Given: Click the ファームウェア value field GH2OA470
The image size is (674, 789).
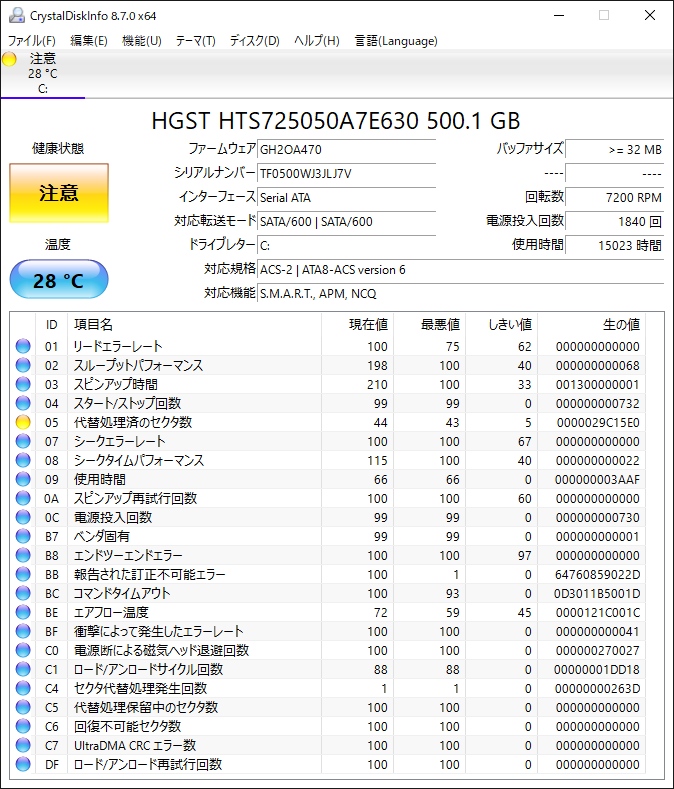Looking at the screenshot, I should coord(346,149).
